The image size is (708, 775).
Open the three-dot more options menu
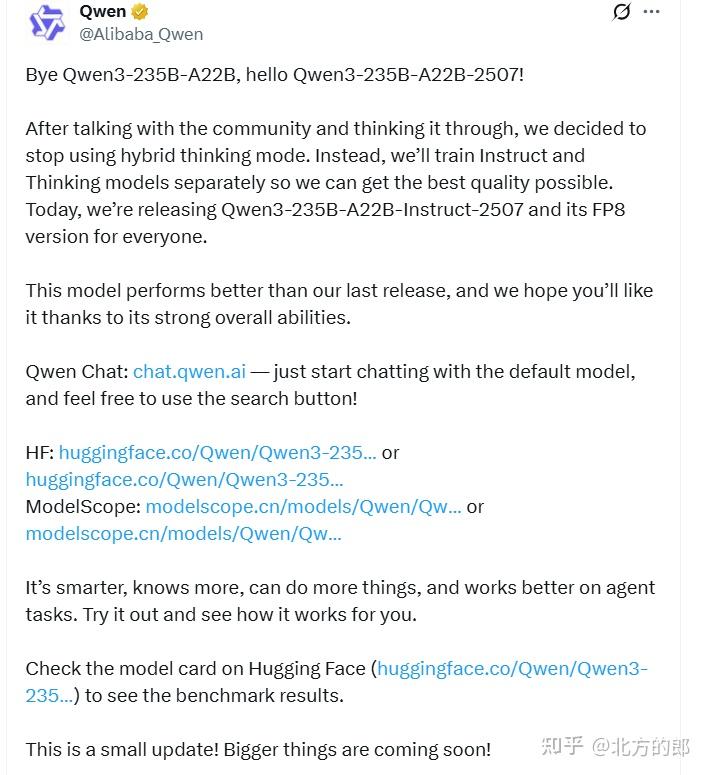click(x=651, y=12)
